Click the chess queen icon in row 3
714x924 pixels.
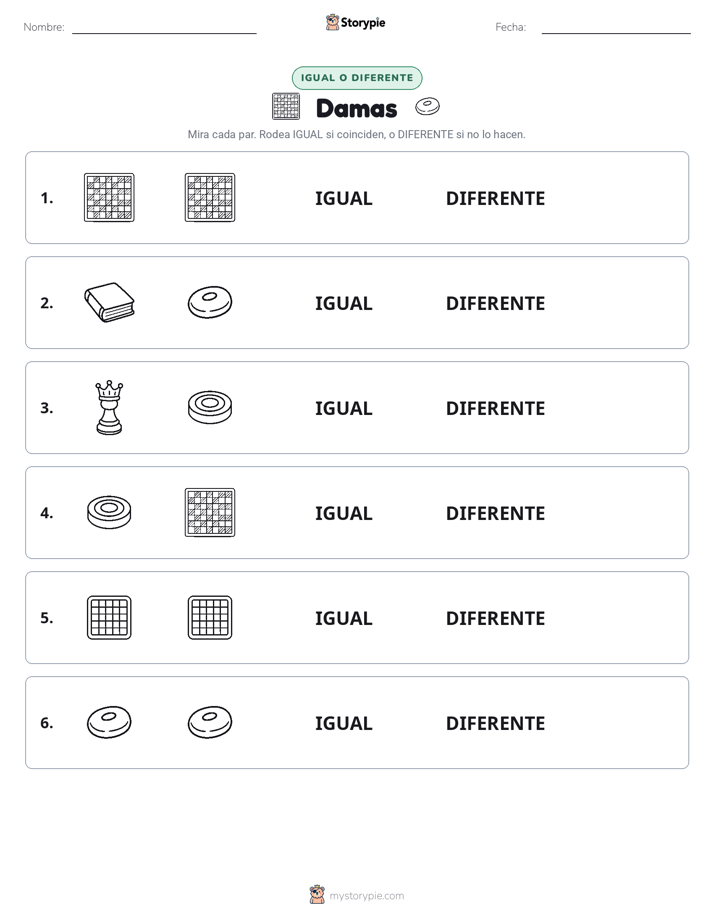pos(109,407)
